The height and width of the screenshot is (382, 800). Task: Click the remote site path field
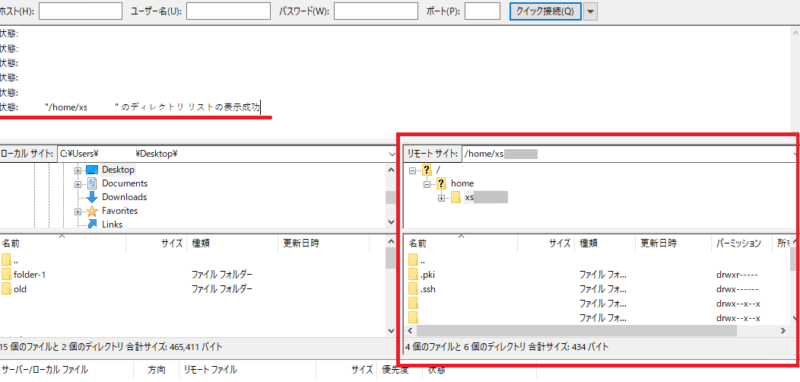(x=628, y=154)
